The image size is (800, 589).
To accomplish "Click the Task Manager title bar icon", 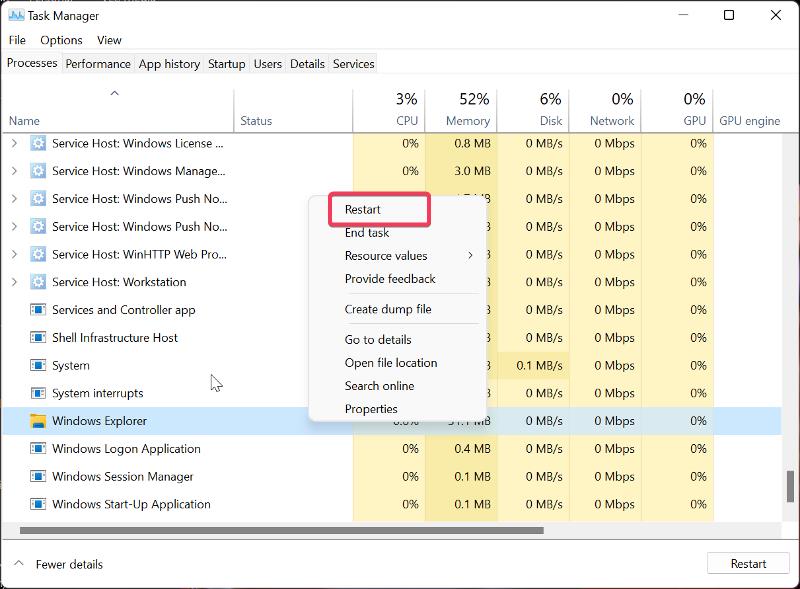I will click(16, 15).
